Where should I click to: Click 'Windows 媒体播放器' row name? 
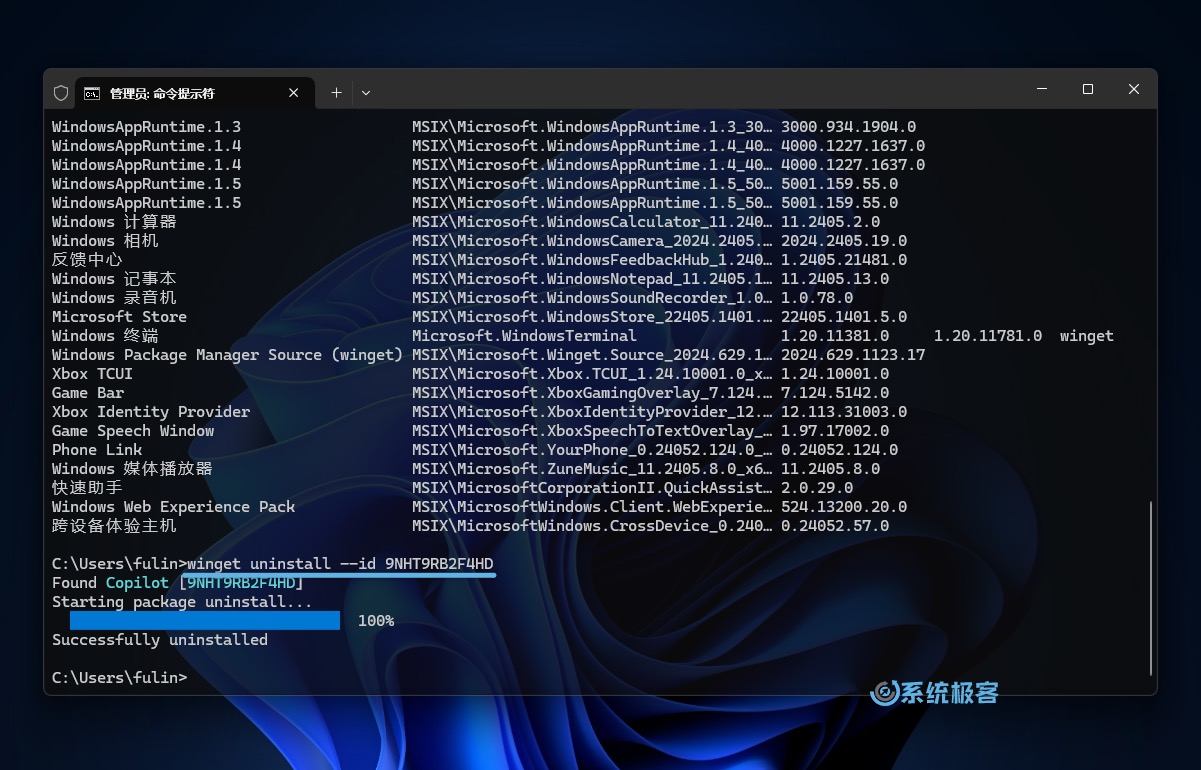pyautogui.click(x=132, y=469)
